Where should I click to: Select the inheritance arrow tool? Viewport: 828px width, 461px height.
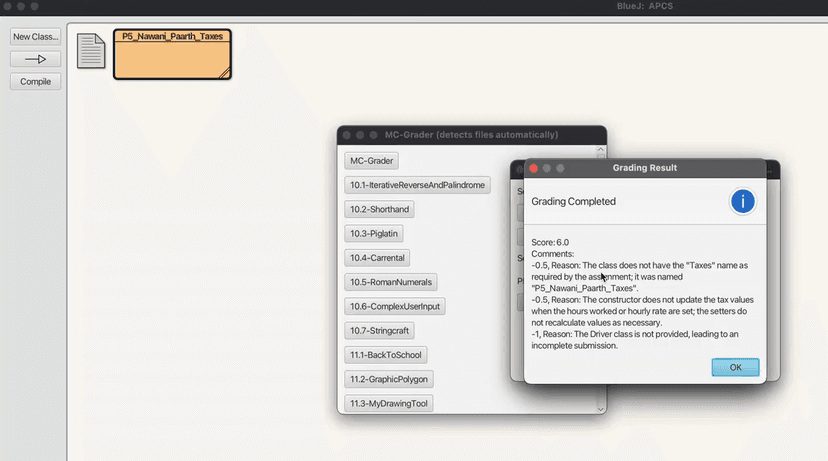(x=35, y=59)
